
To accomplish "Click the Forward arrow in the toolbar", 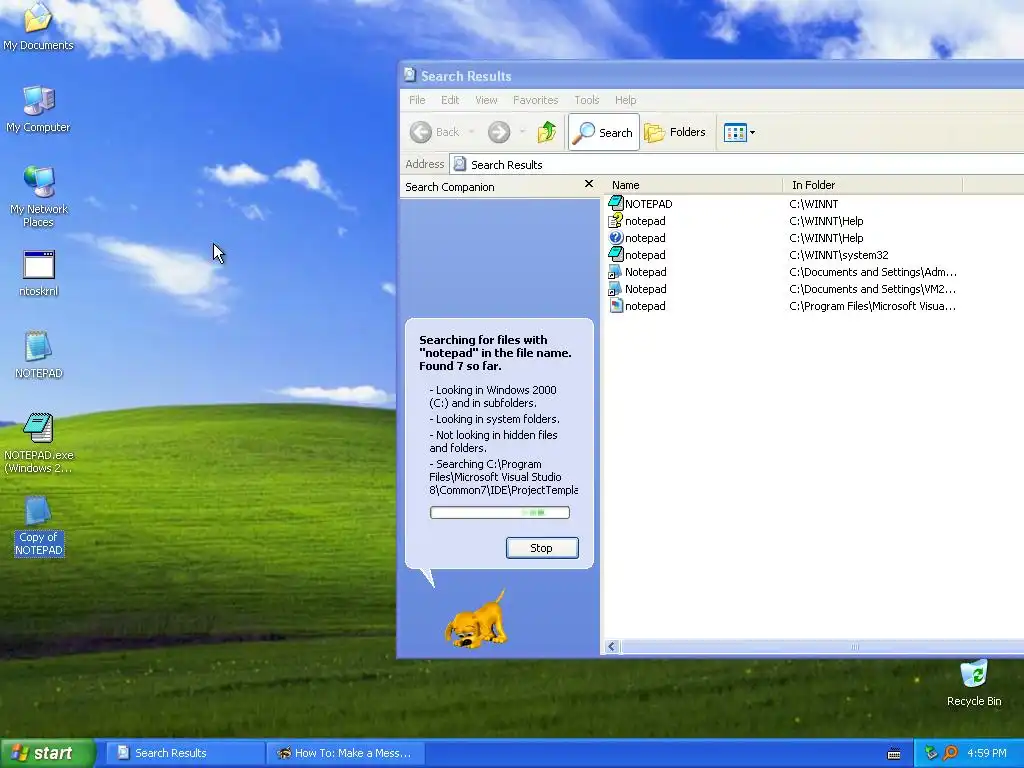I will pos(499,132).
